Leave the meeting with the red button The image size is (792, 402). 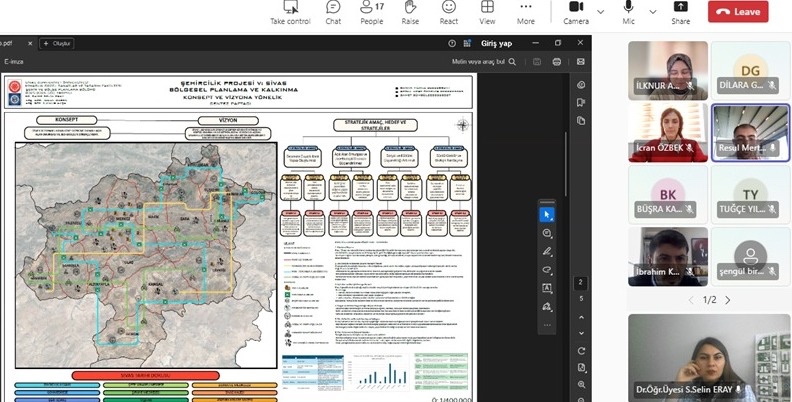[x=738, y=11]
